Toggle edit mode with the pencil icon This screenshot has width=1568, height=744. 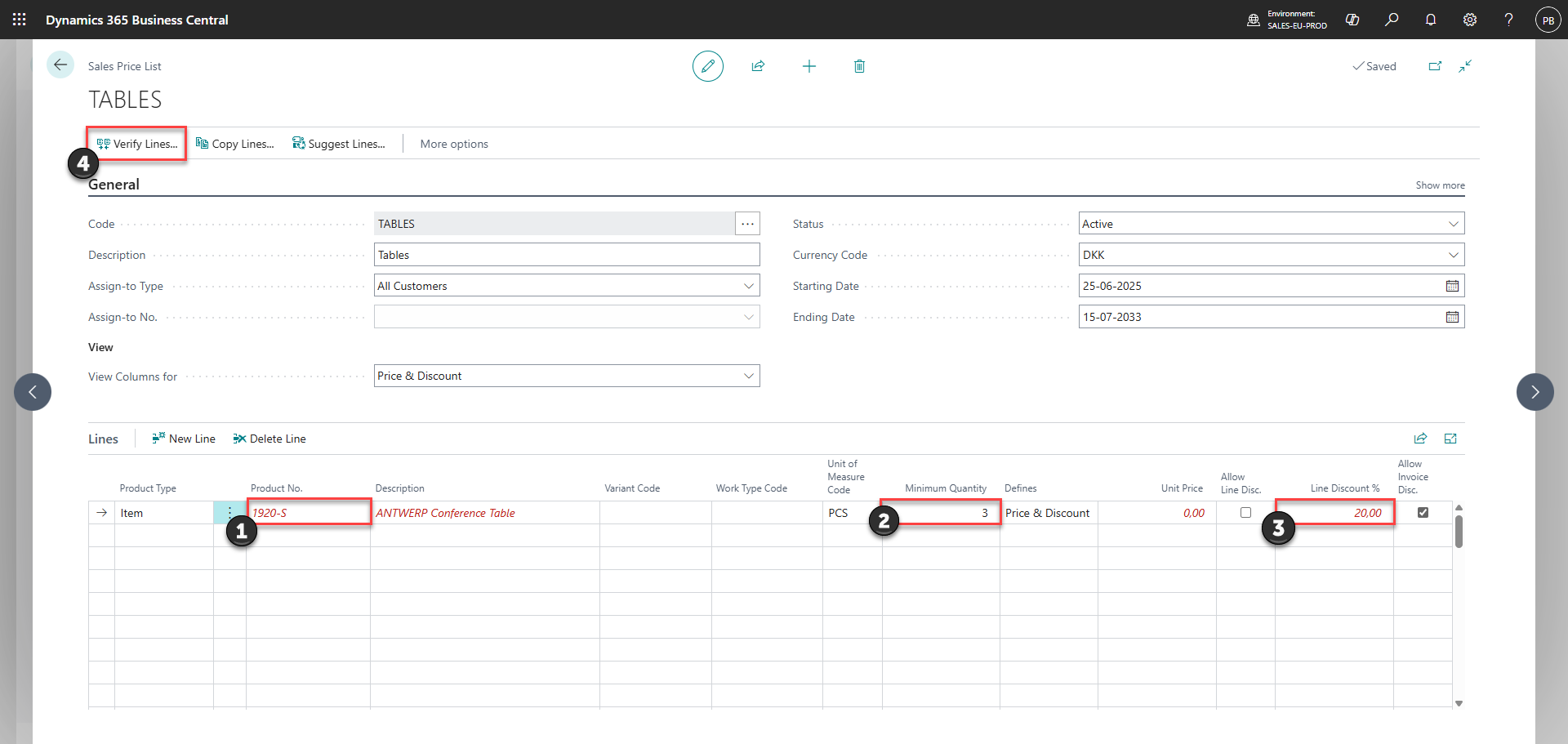tap(708, 66)
